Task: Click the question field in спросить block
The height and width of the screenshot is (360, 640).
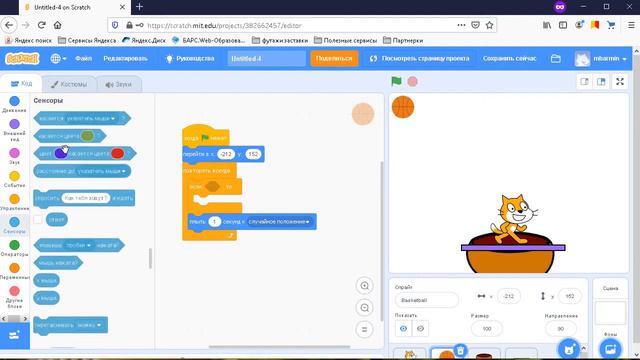Action: pyautogui.click(x=86, y=198)
